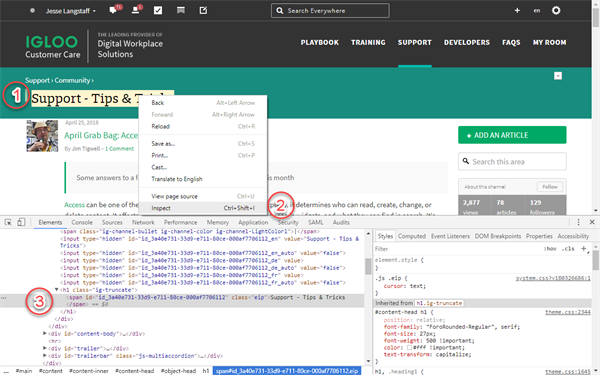Viewport: 600px width, 375px height.
Task: Click the new style rule plus icon
Action: pos(584,249)
